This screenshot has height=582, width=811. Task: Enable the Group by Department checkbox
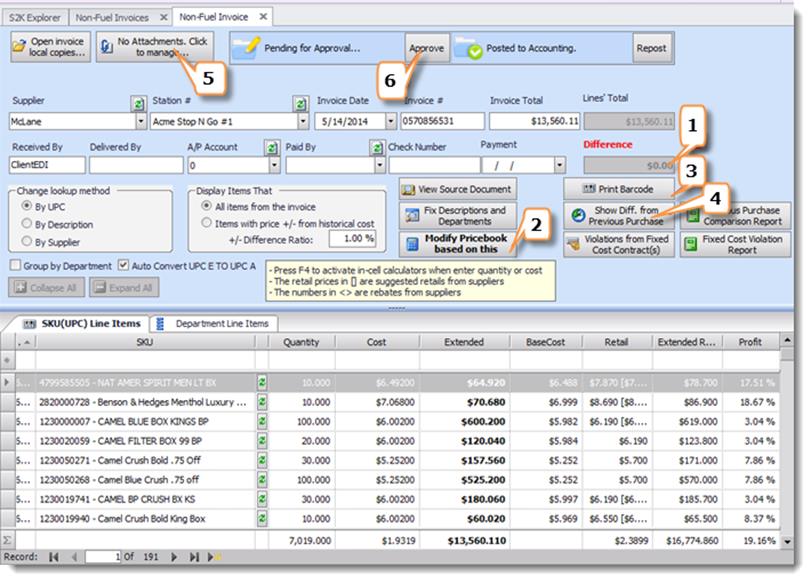[15, 266]
